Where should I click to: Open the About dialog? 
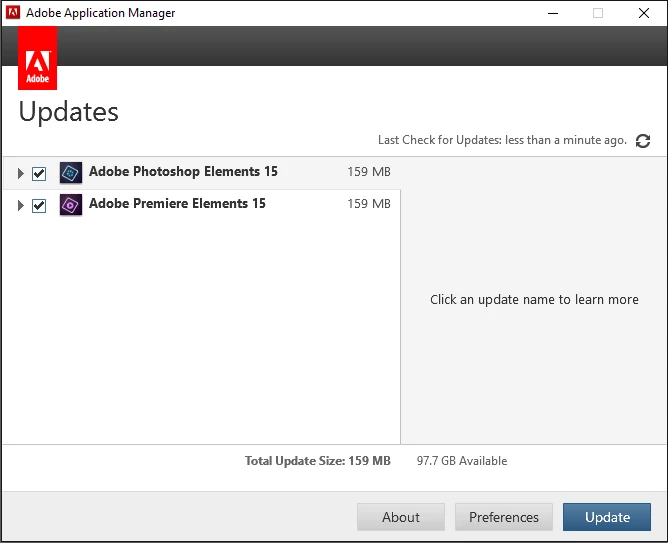(x=401, y=517)
